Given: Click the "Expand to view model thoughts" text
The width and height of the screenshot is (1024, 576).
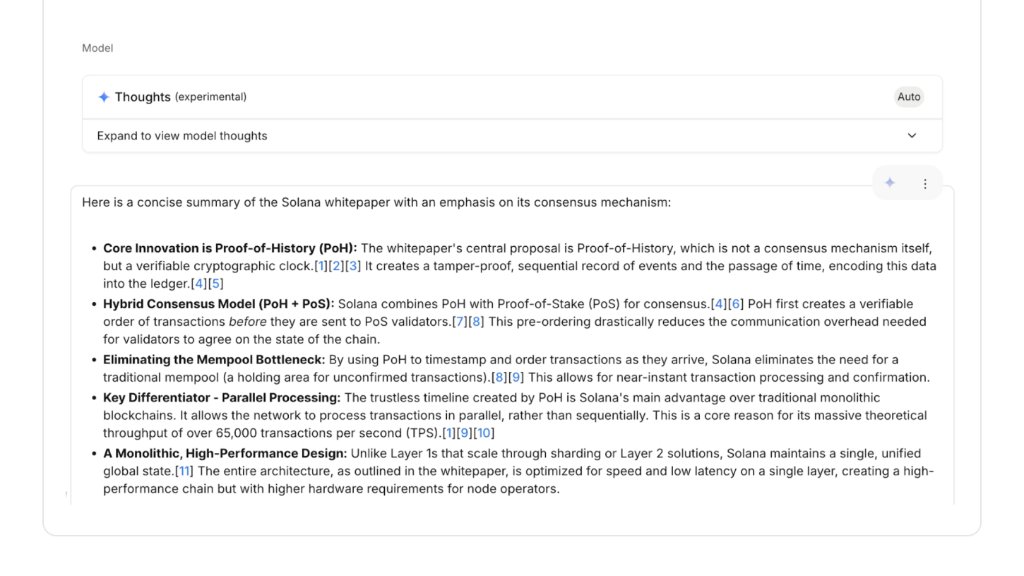Looking at the screenshot, I should click(182, 136).
